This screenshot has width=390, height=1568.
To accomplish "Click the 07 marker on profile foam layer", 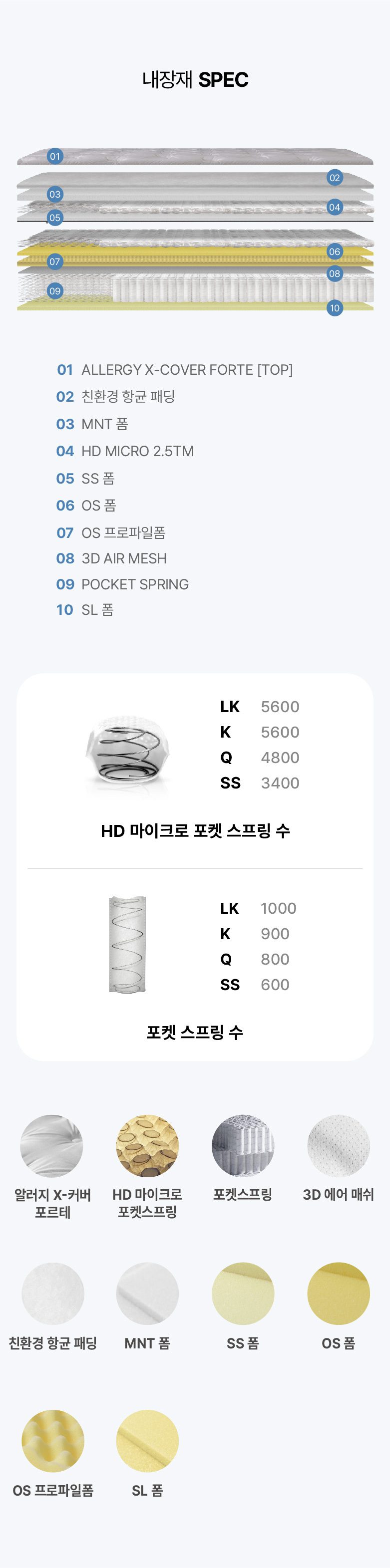I will click(55, 261).
